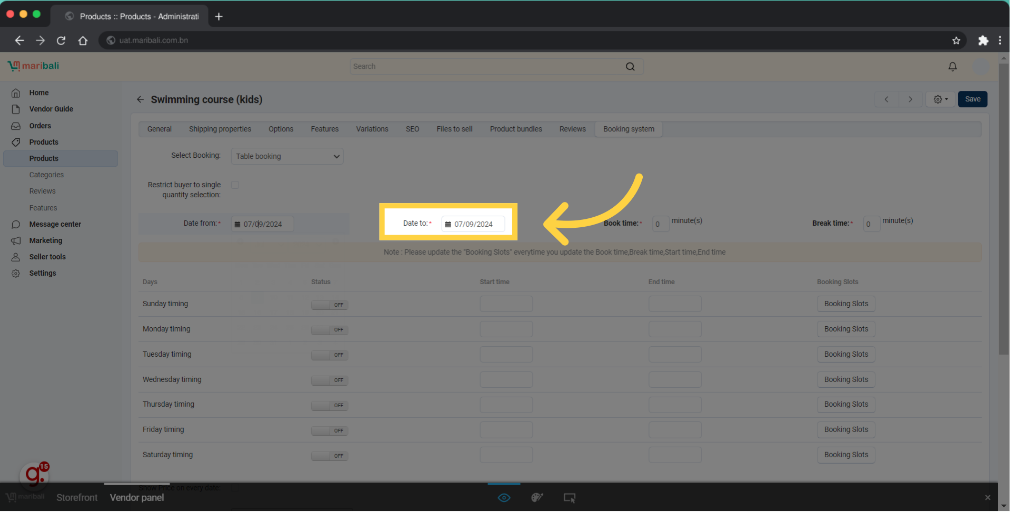Open Booking Slots for Monday timing
Viewport: 1010px width, 513px height.
(846, 329)
